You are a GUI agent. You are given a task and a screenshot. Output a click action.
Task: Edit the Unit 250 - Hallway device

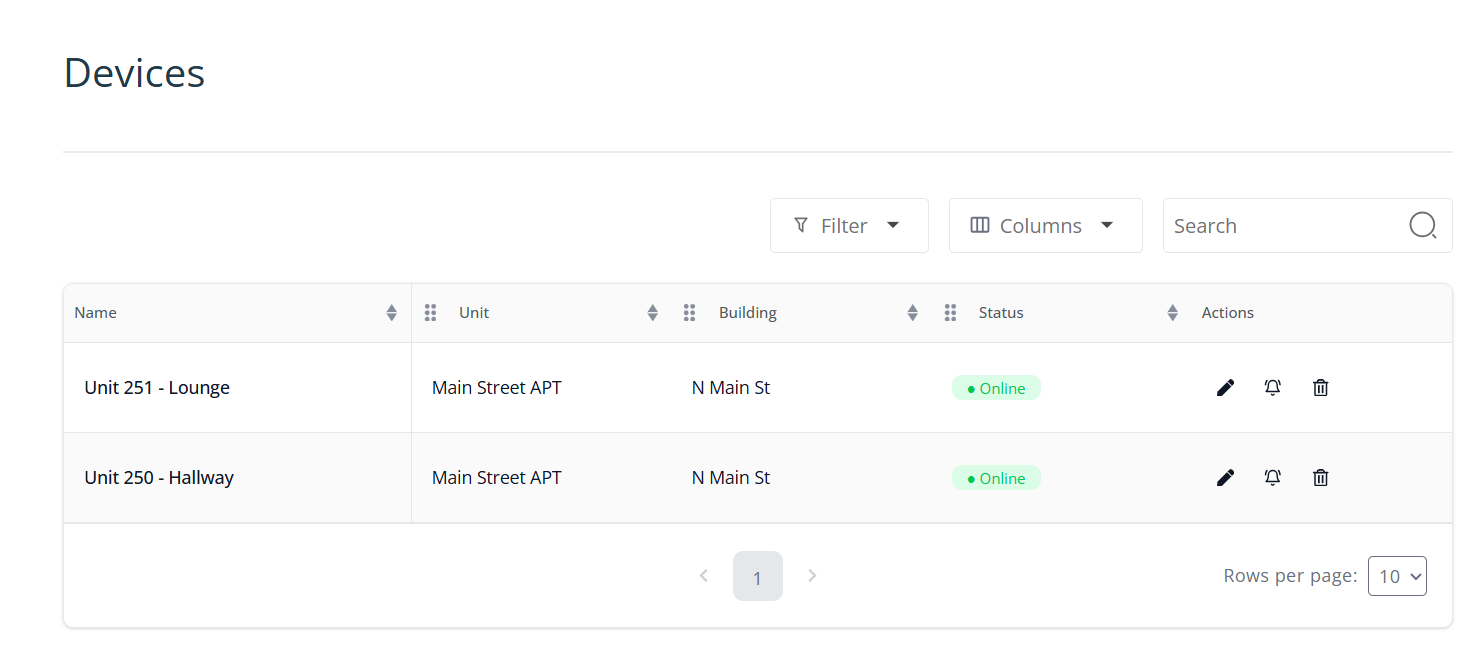(1225, 478)
